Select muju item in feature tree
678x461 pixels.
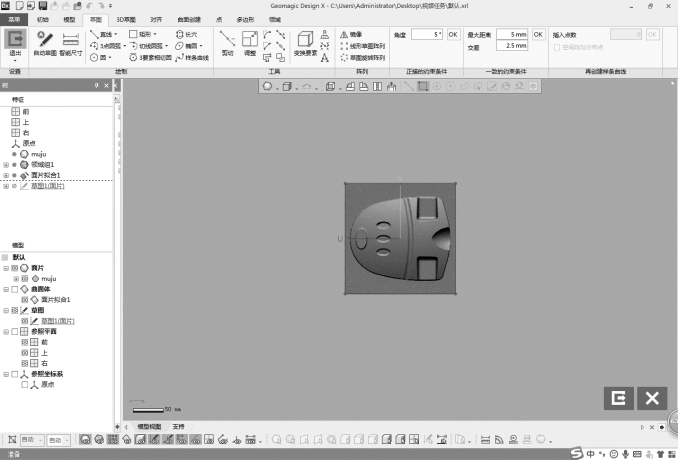(x=33, y=154)
